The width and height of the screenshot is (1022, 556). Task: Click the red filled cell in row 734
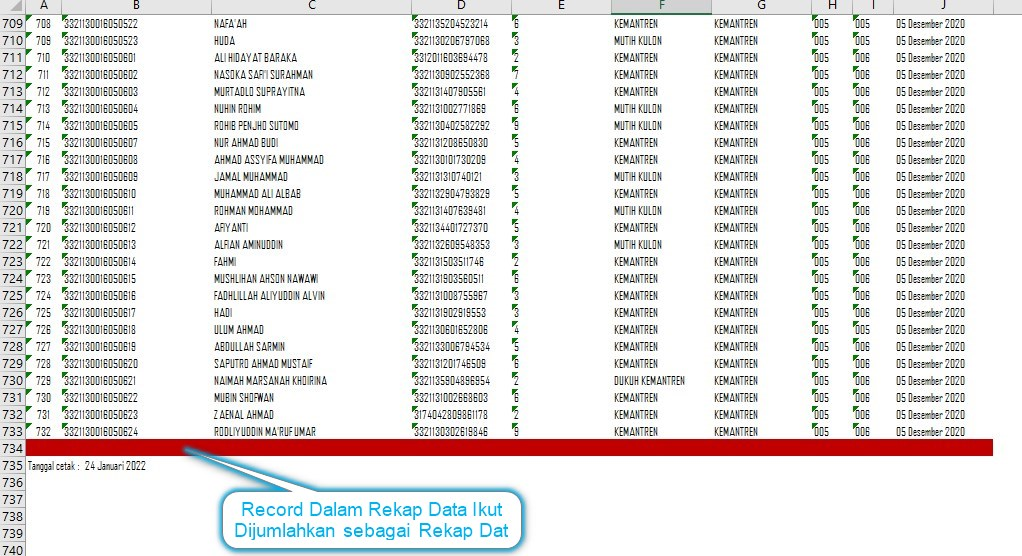point(509,448)
